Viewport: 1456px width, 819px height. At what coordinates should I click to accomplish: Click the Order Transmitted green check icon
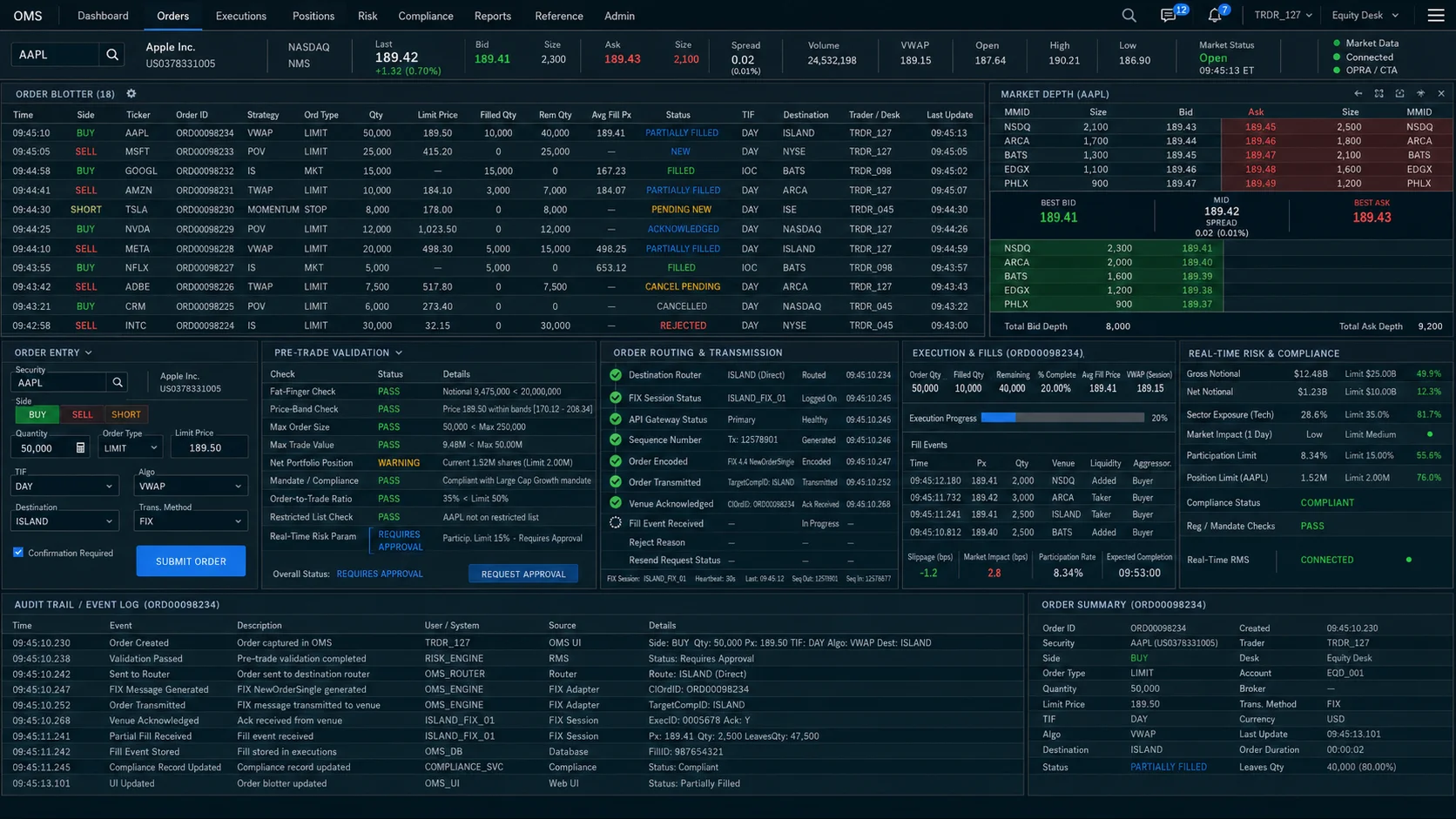(616, 482)
